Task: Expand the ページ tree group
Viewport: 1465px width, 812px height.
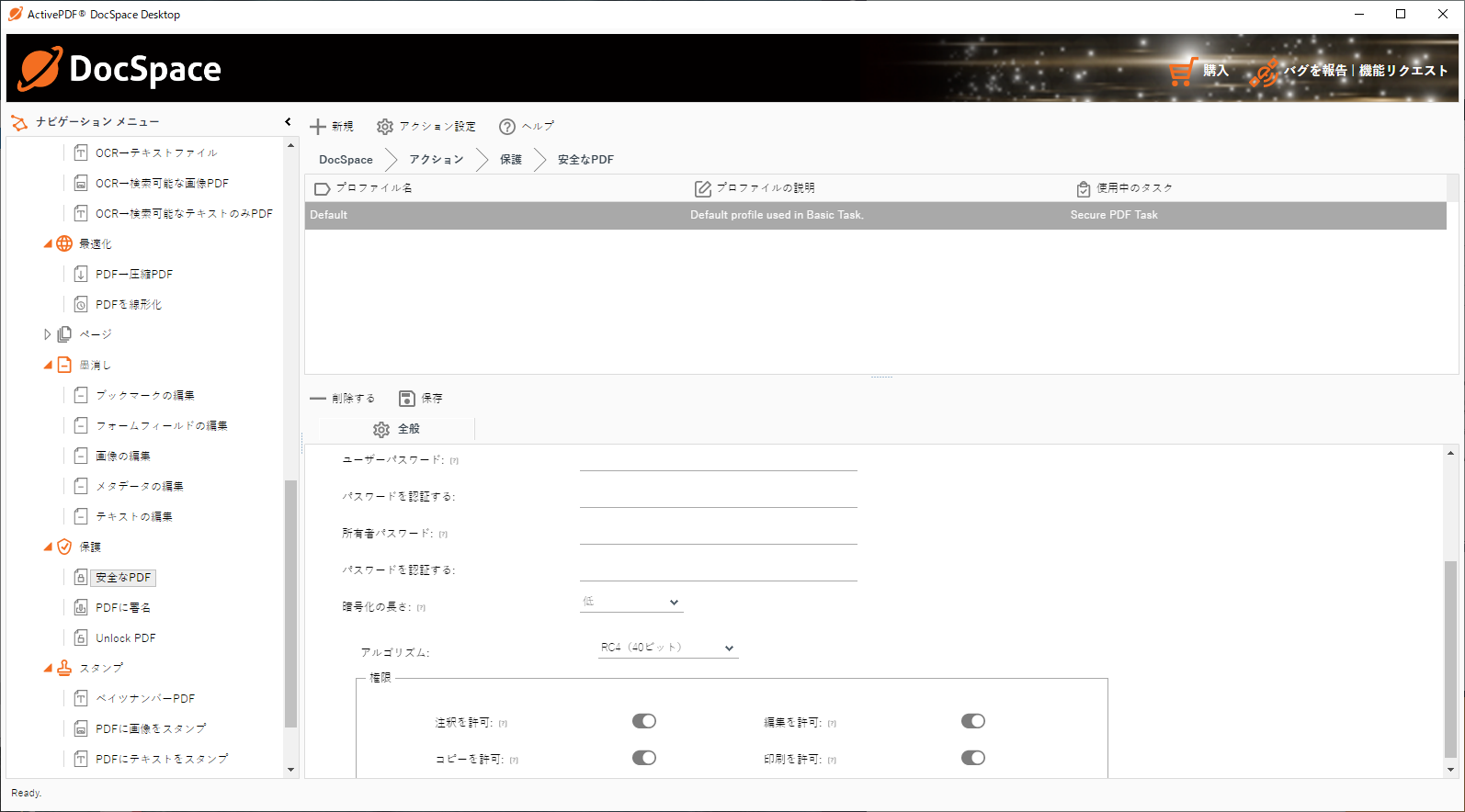Action: coord(48,334)
